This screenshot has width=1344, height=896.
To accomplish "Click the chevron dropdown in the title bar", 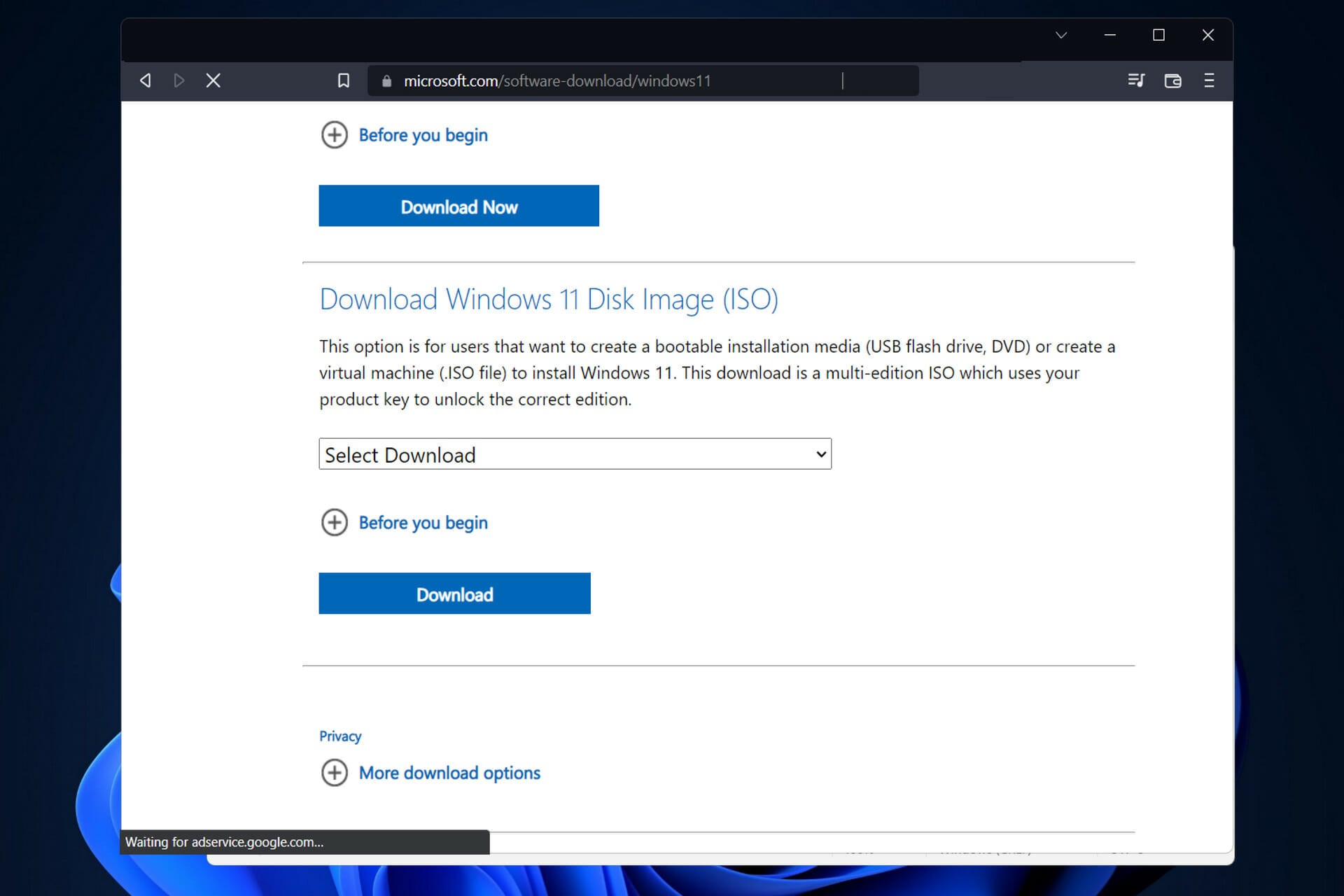I will pyautogui.click(x=1061, y=34).
